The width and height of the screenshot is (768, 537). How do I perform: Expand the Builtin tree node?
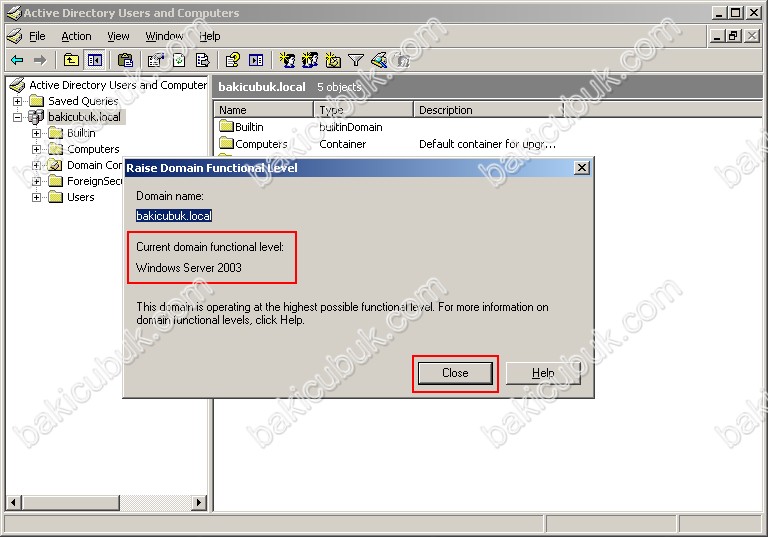coord(36,133)
